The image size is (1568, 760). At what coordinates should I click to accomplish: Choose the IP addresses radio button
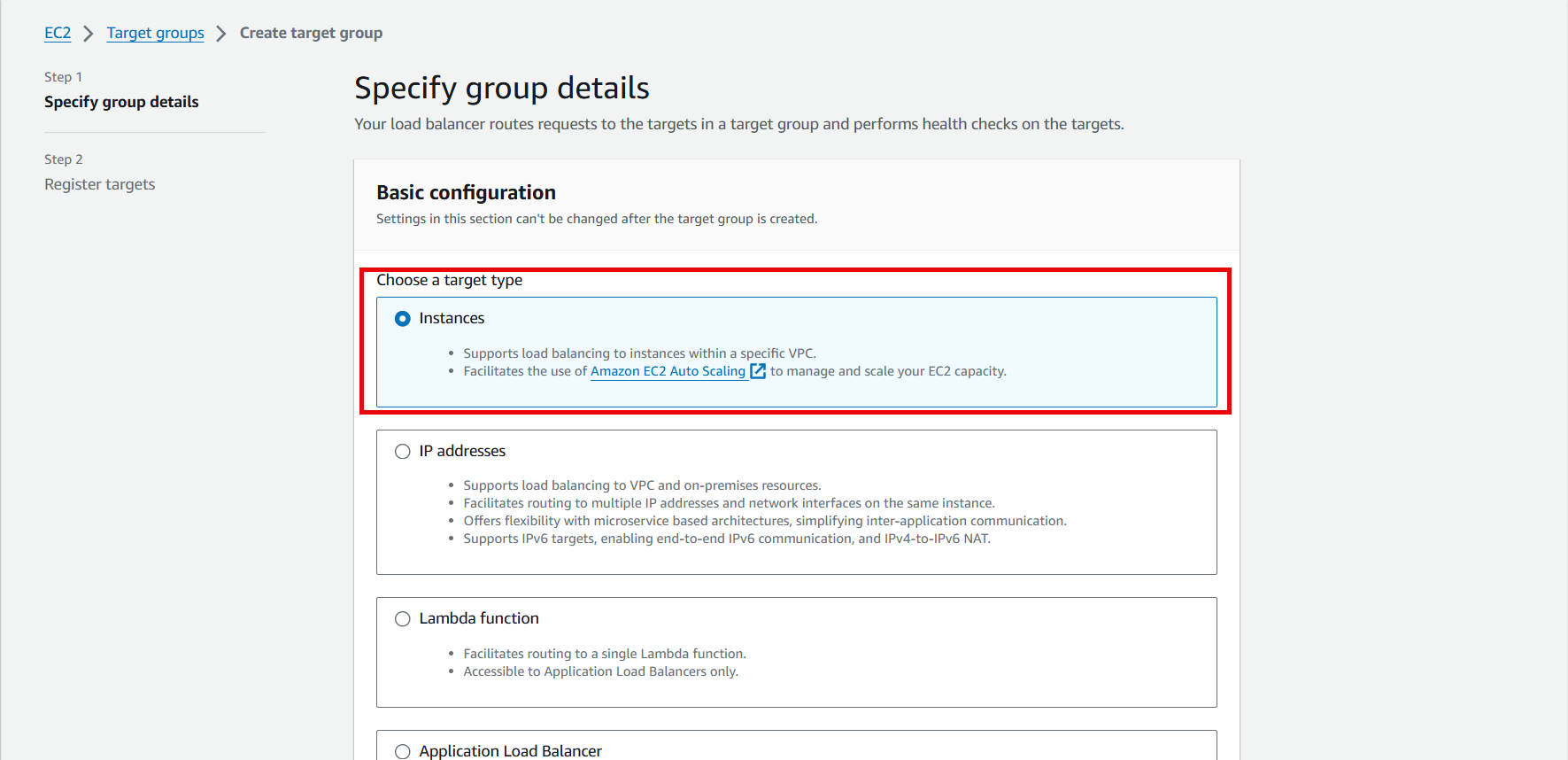[403, 452]
